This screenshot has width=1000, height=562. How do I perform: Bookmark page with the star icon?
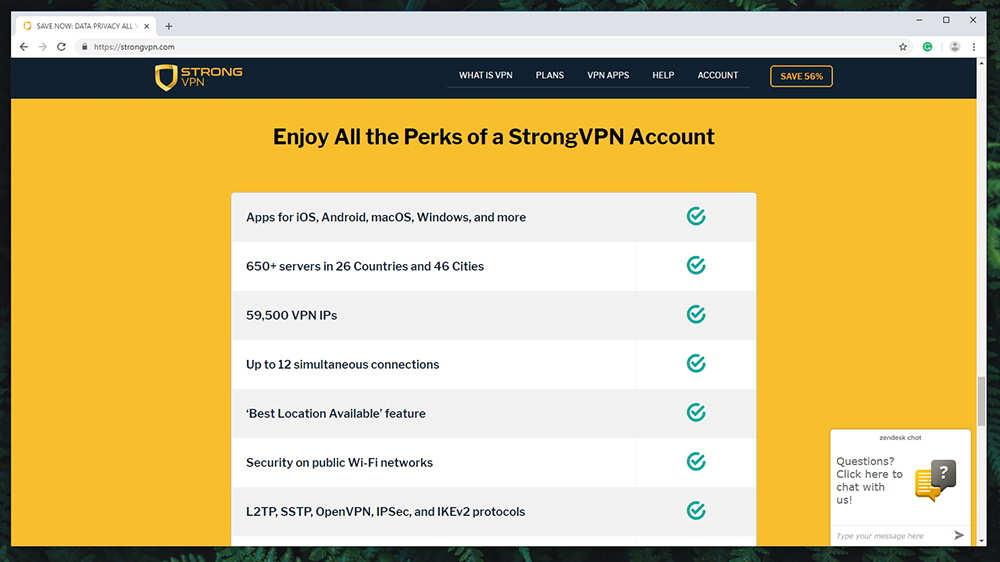pyautogui.click(x=902, y=47)
